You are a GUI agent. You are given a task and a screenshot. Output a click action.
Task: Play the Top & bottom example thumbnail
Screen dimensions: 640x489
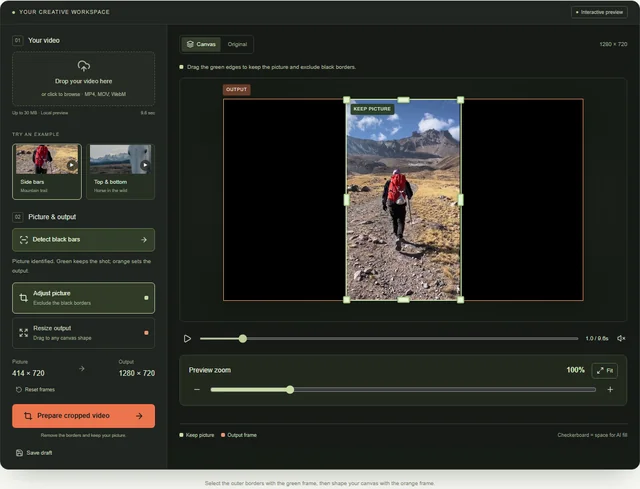coord(145,165)
